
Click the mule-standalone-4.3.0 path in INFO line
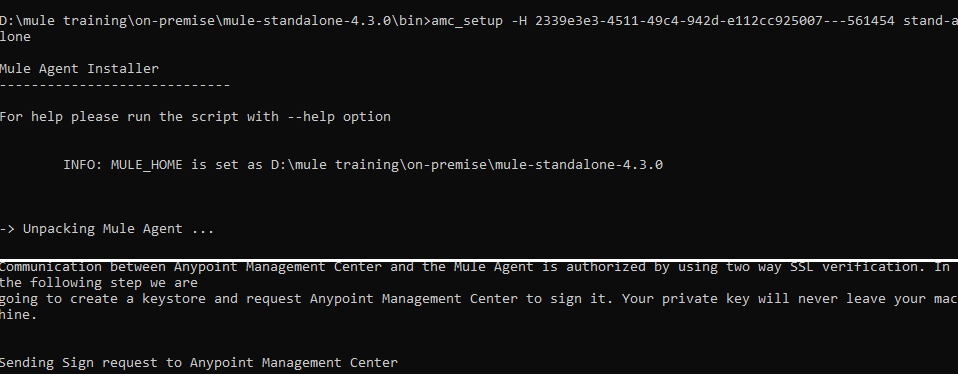click(579, 165)
